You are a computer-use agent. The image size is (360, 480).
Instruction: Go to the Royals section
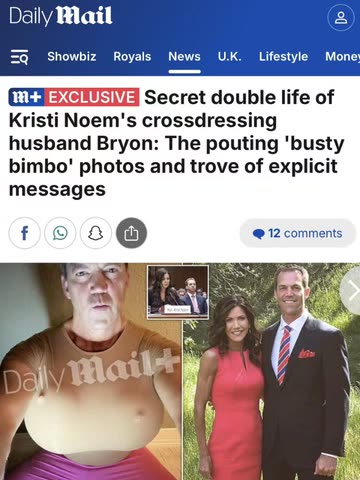132,56
